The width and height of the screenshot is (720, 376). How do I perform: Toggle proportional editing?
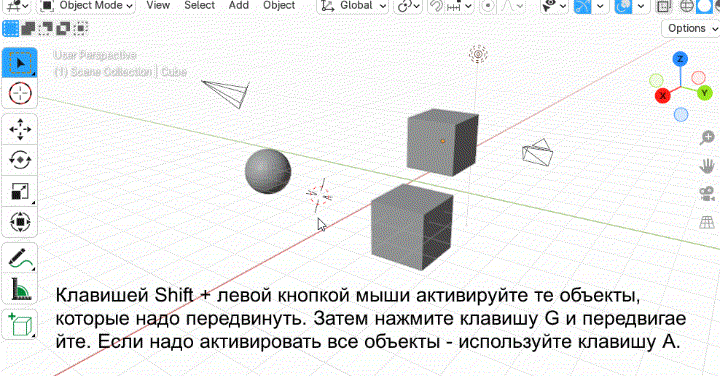488,6
